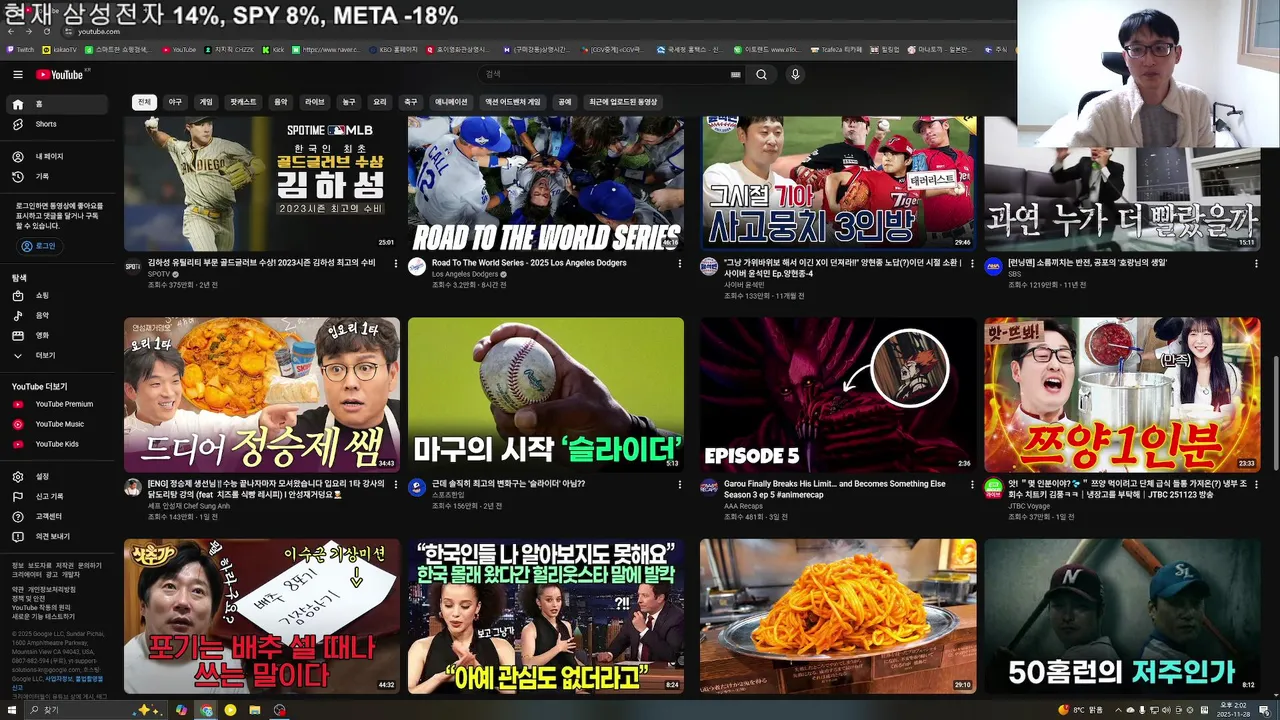Open the 마구의 시작 슬라이더 thumbnail
The image size is (1280, 720).
click(x=546, y=395)
